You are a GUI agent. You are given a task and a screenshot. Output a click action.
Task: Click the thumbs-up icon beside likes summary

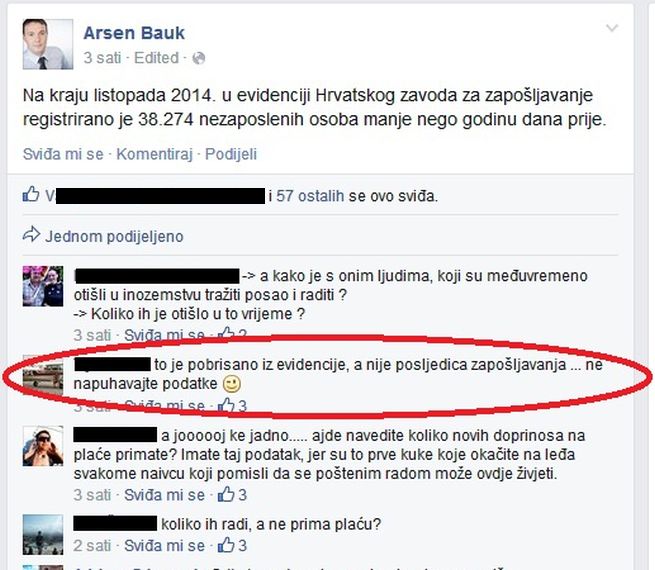pyautogui.click(x=31, y=194)
